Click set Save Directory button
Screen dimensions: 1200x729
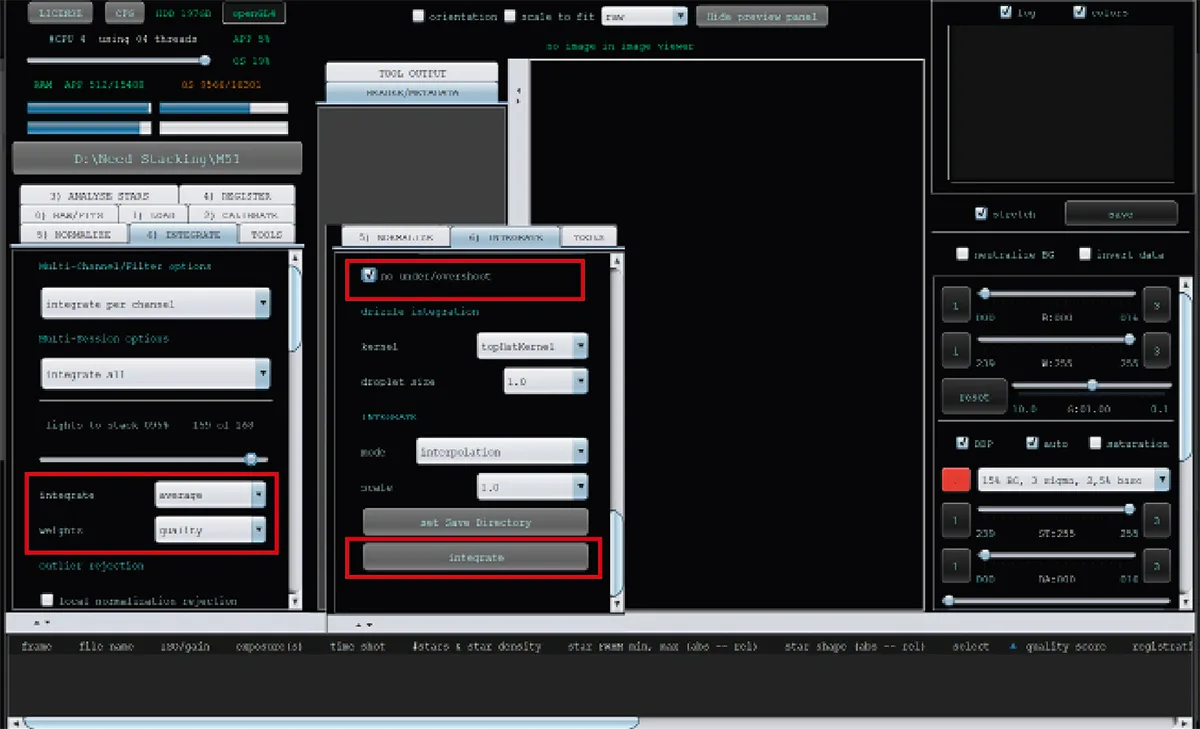click(475, 522)
